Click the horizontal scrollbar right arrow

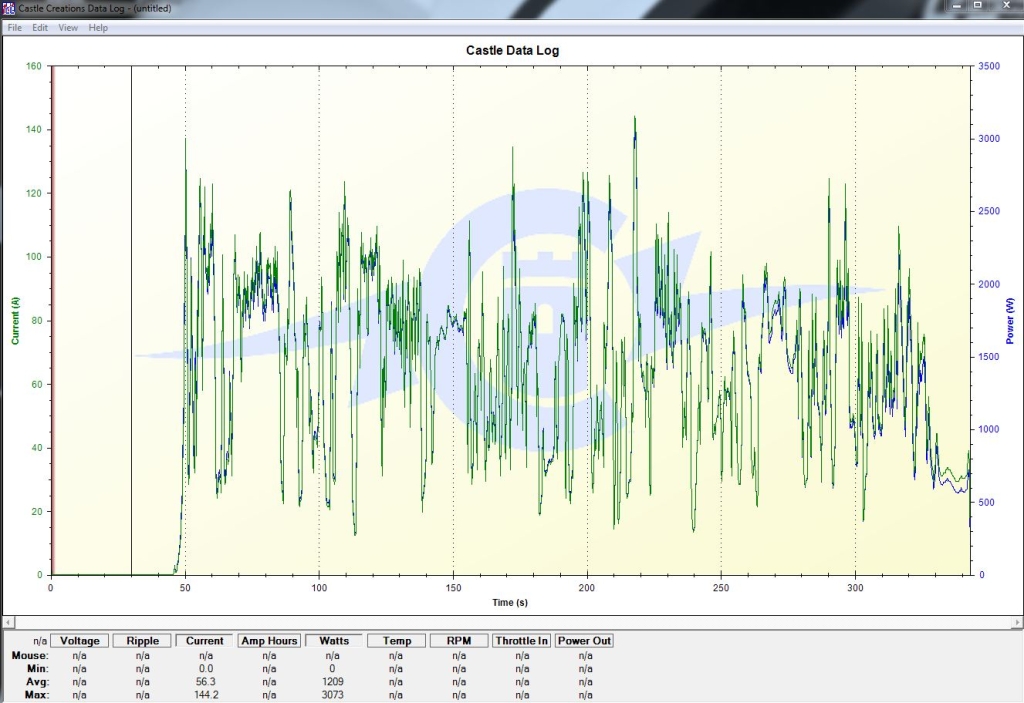[1017, 622]
